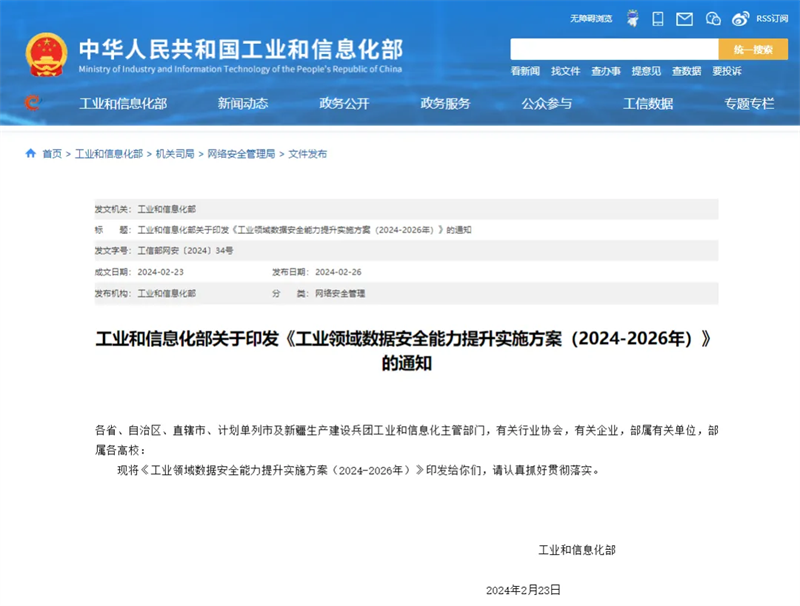Select the 找文件 search category

pos(565,71)
